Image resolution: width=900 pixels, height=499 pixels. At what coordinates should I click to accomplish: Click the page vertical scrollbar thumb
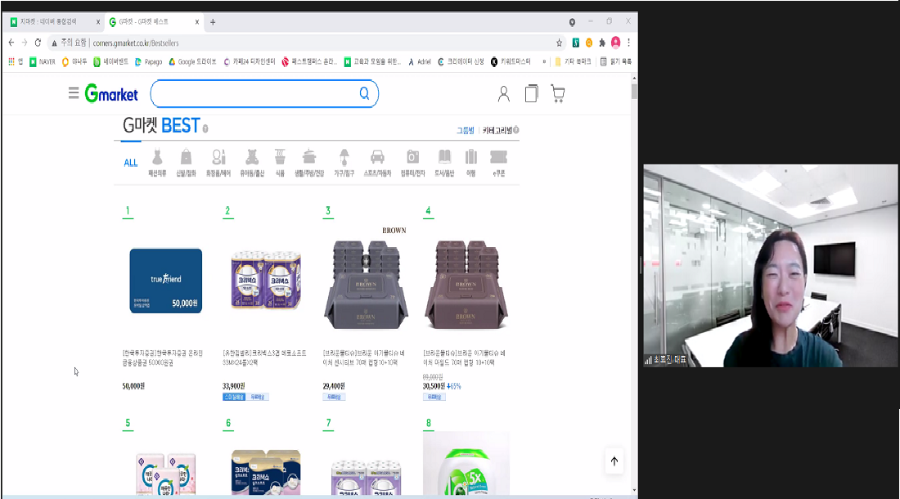point(634,91)
